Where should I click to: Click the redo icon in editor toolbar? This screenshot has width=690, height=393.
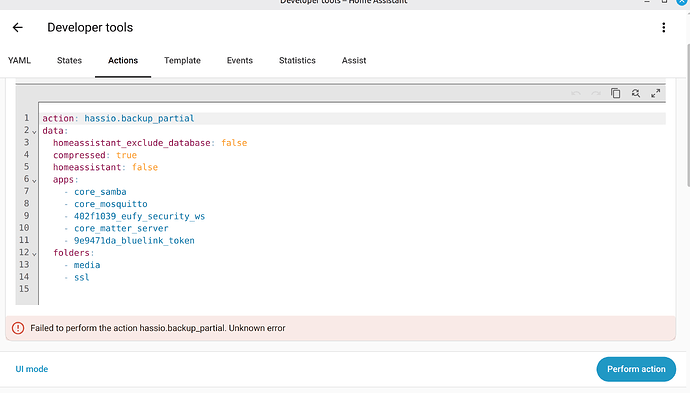tap(596, 93)
